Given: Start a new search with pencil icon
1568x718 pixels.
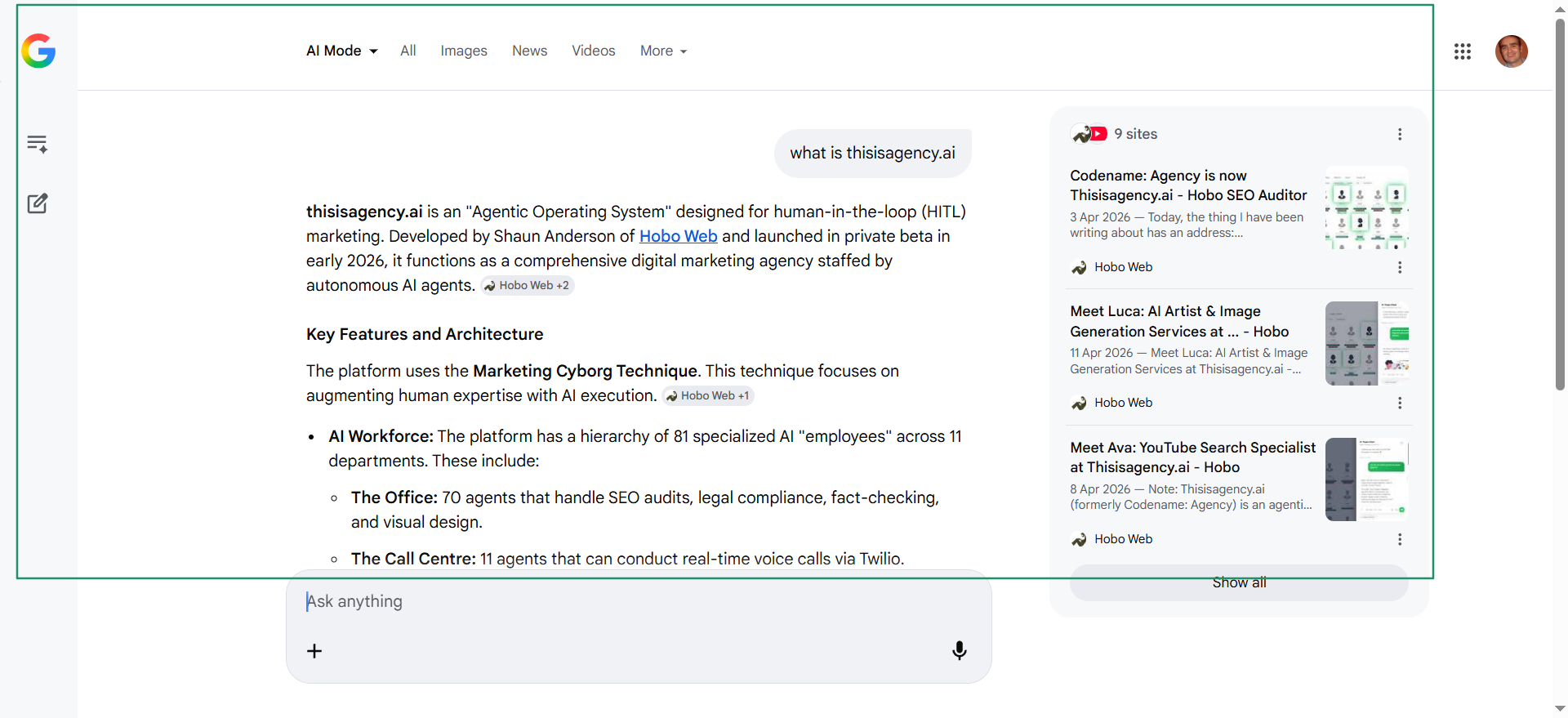Looking at the screenshot, I should [38, 203].
